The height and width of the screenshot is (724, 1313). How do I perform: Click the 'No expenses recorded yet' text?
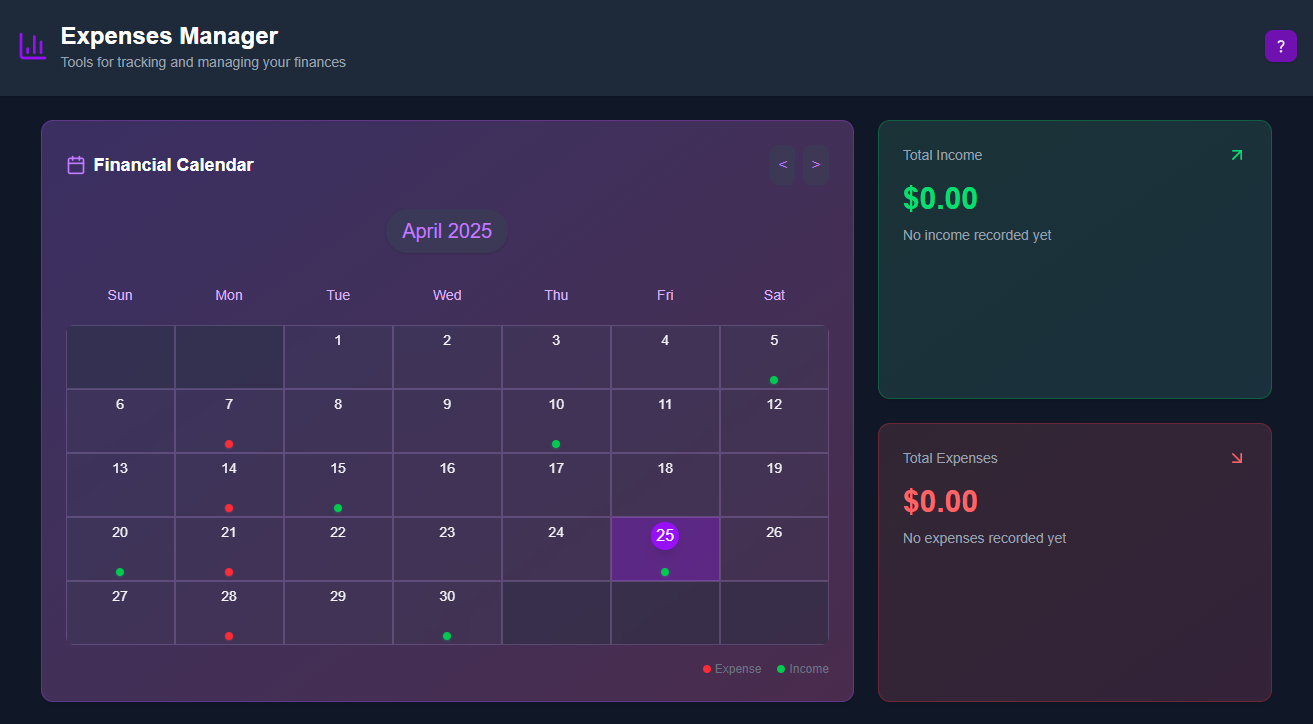click(985, 538)
